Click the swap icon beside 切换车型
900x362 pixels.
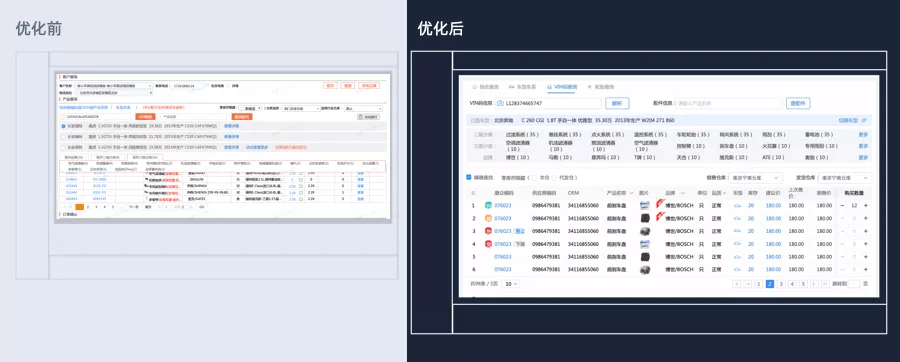coord(864,120)
